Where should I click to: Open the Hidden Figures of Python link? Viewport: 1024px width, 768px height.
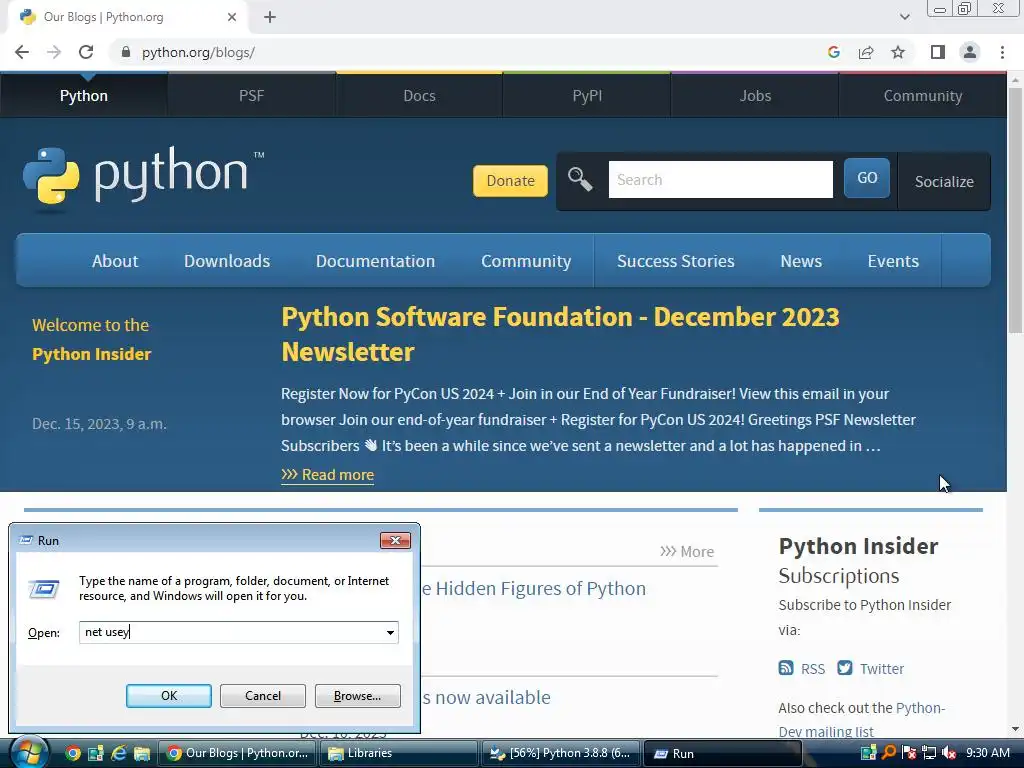click(534, 588)
